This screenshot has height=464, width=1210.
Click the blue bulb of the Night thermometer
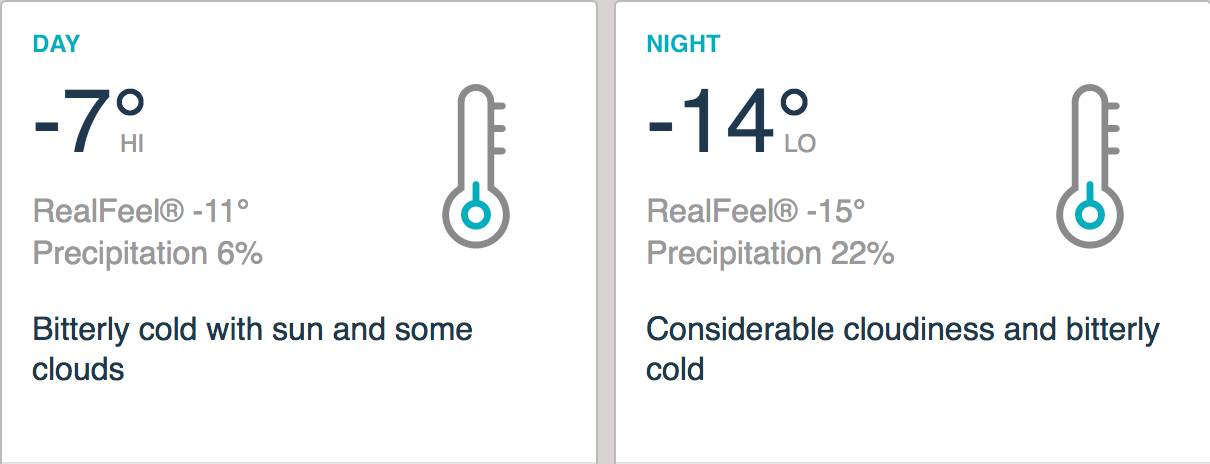point(1090,214)
